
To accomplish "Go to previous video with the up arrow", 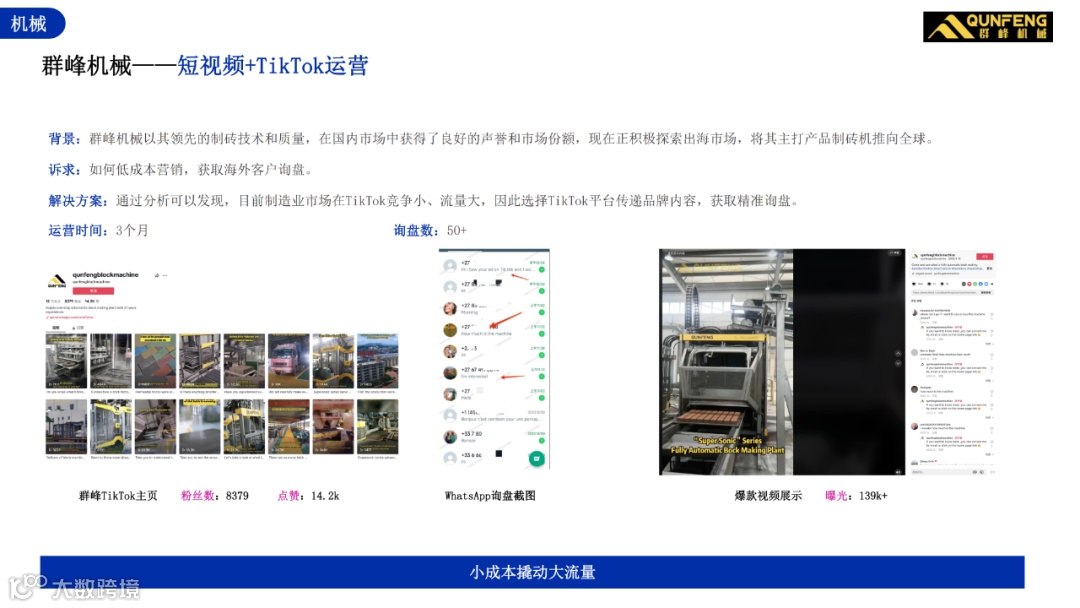I will click(897, 353).
